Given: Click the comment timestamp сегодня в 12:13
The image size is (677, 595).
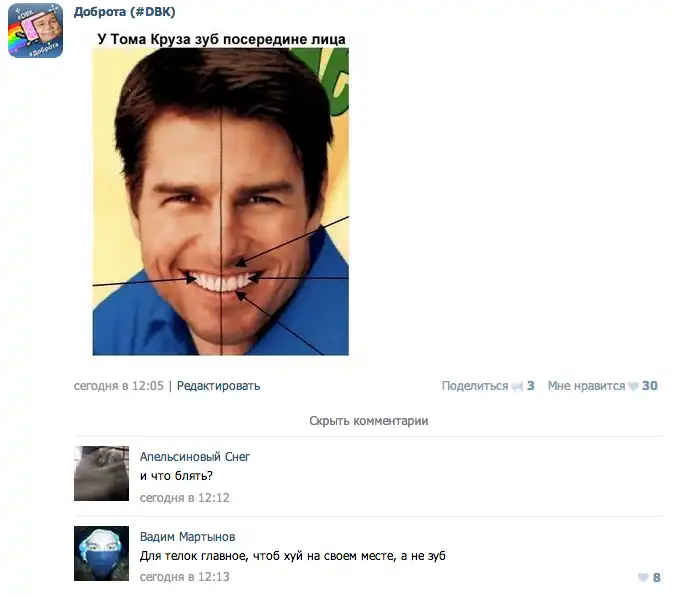Looking at the screenshot, I should click(184, 577).
